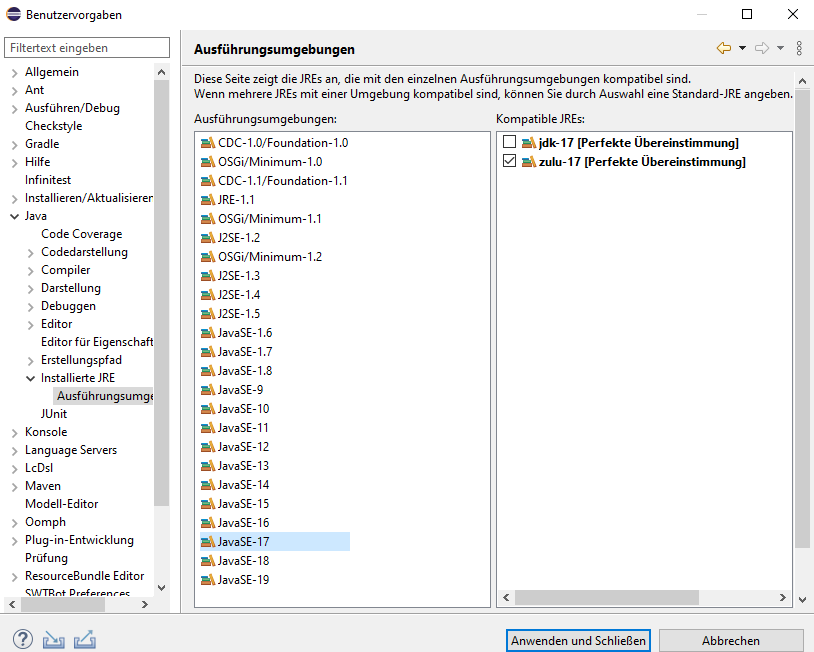
Task: Open forward history dropdown arrow
Action: (780, 48)
